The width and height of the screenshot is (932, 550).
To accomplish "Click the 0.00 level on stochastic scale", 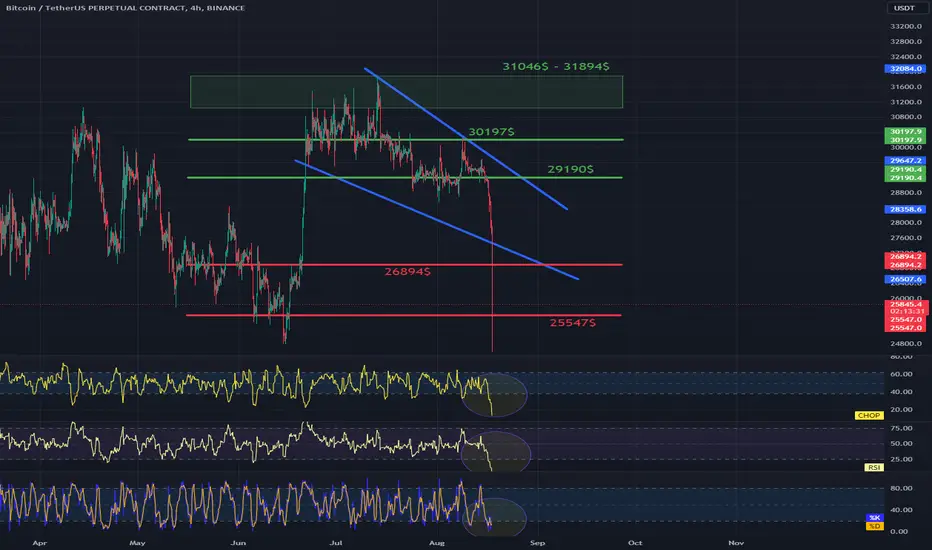I will pos(899,532).
